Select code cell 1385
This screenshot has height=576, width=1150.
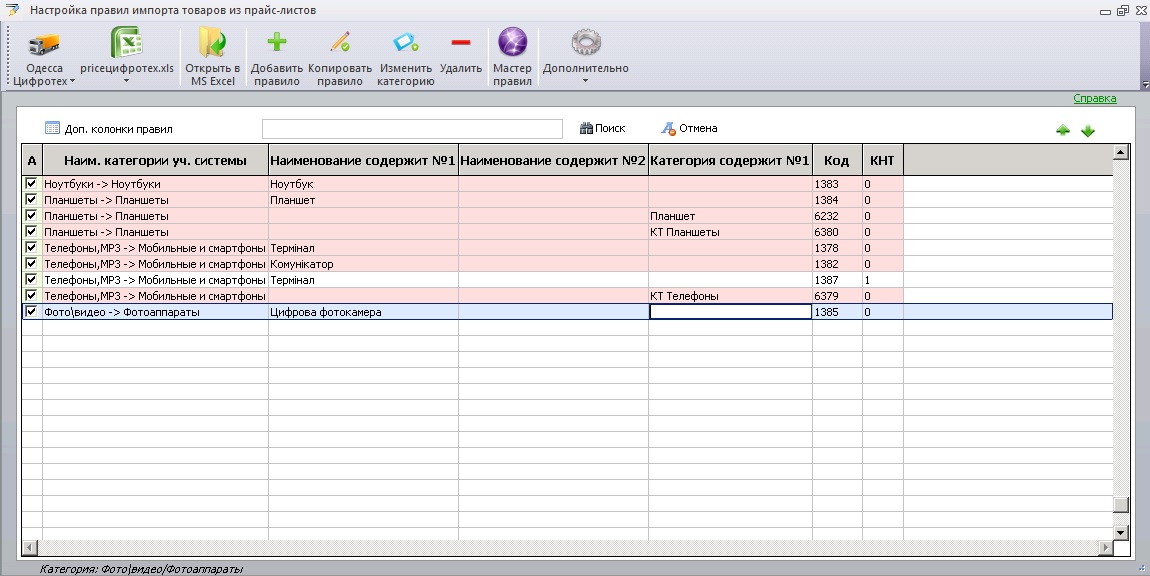point(837,312)
